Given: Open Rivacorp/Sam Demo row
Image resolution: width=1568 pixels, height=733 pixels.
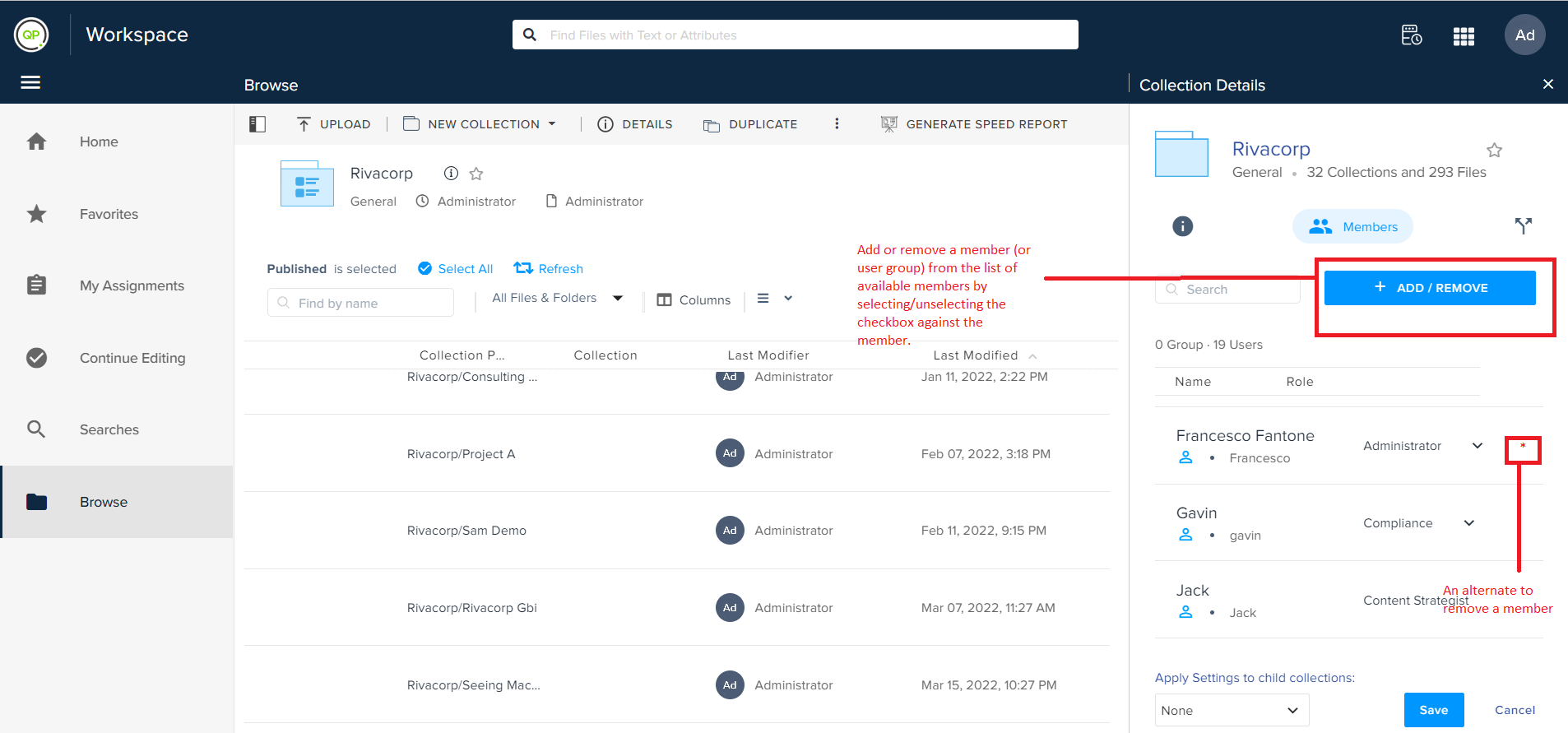Looking at the screenshot, I should [677, 531].
